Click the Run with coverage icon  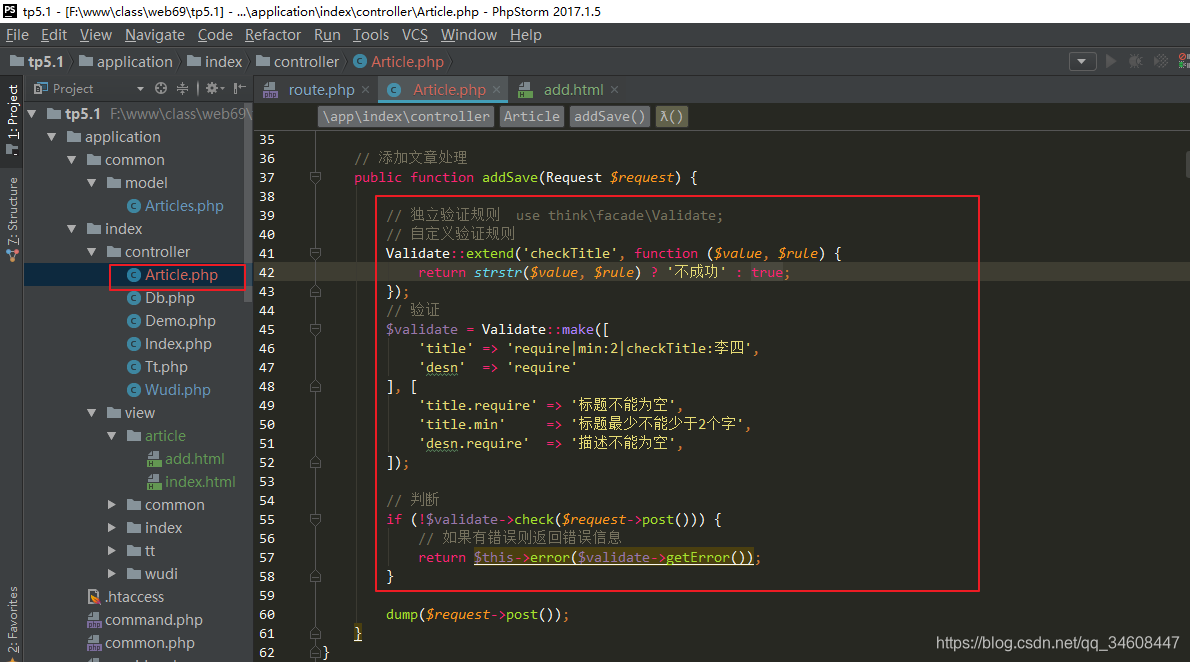click(1160, 61)
